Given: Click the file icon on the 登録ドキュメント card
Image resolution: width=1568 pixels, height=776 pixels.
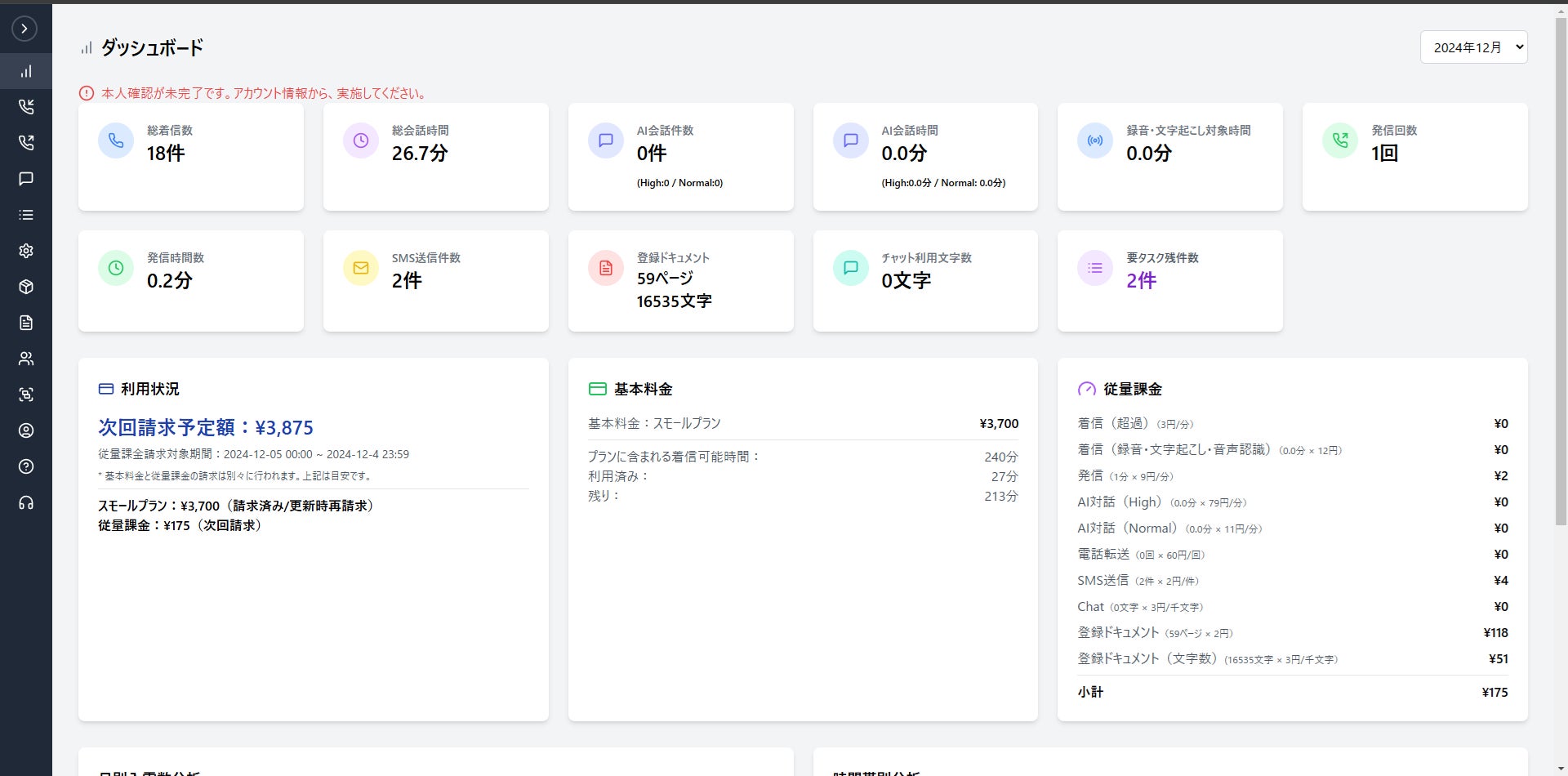Looking at the screenshot, I should click(606, 268).
